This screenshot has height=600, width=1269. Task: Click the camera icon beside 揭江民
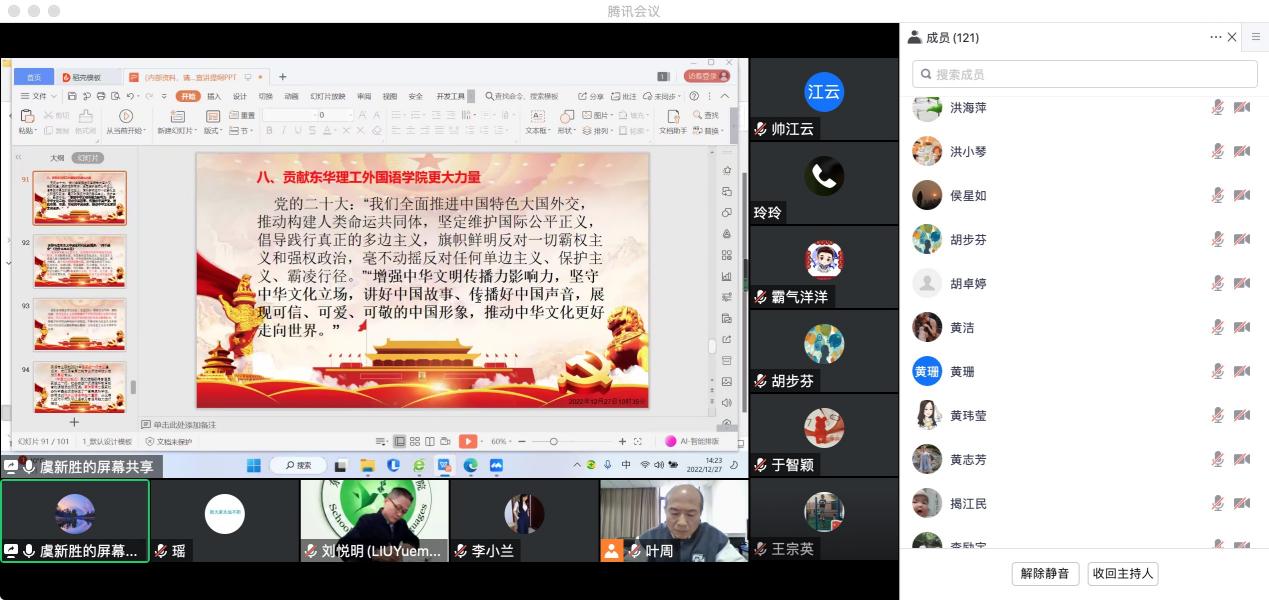[x=1241, y=503]
